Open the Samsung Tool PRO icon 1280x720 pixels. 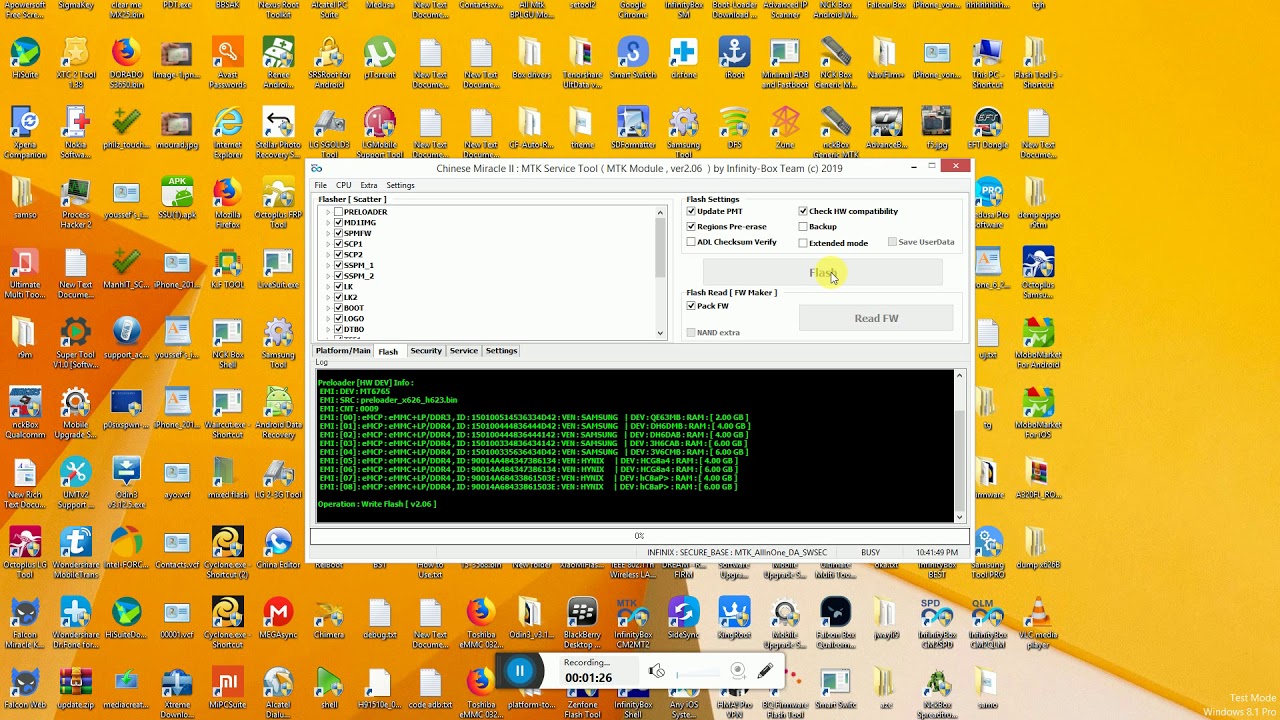coord(987,549)
